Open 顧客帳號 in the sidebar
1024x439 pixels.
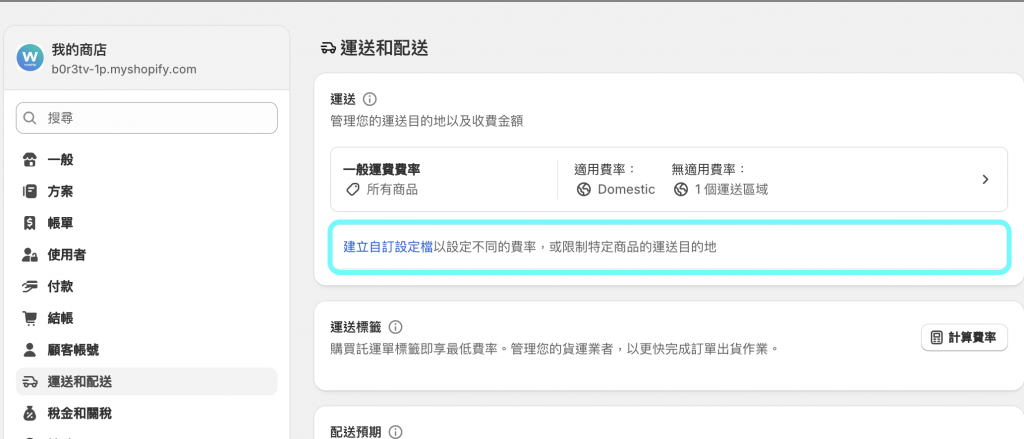(x=73, y=350)
